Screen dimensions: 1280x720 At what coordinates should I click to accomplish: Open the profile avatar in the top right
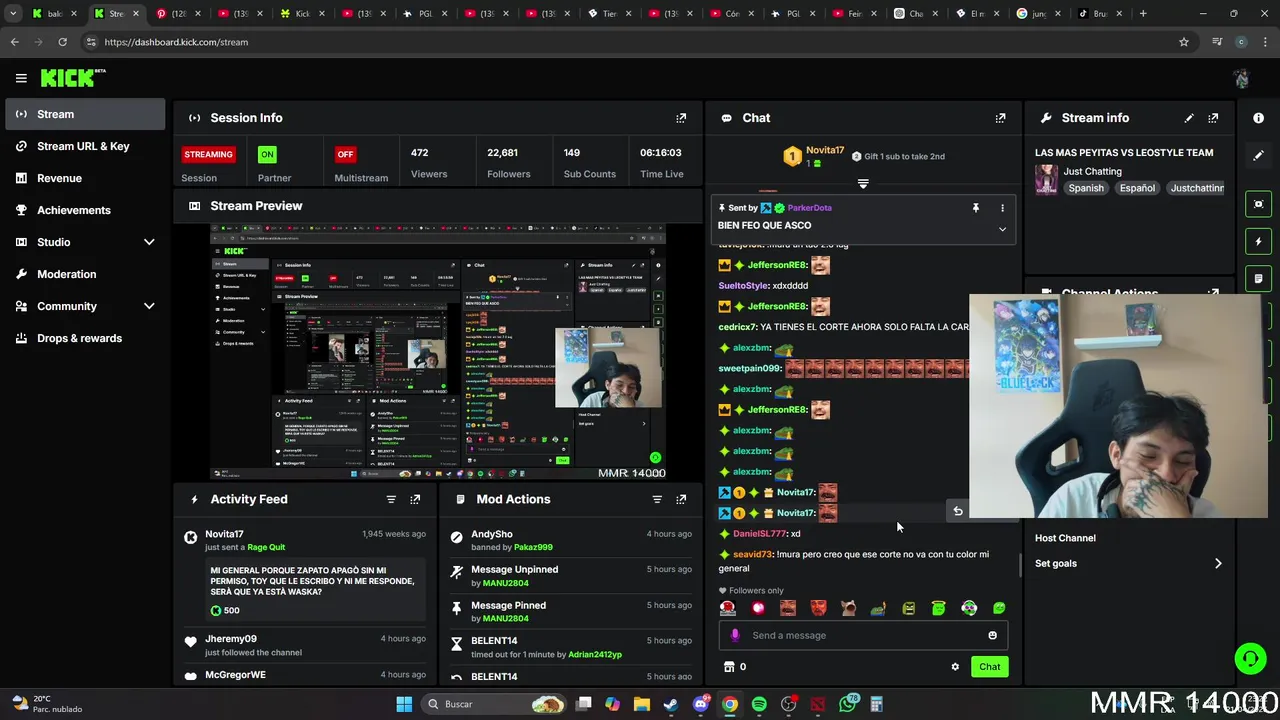click(x=1241, y=78)
